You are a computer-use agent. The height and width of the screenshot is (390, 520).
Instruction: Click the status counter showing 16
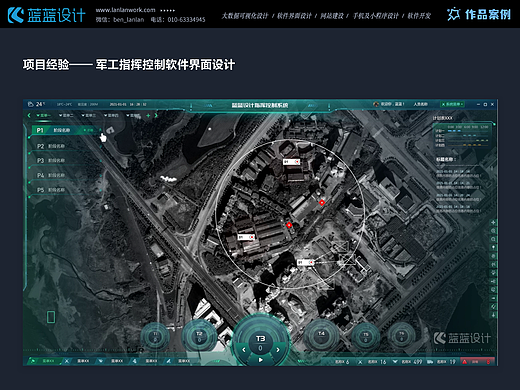(372, 362)
